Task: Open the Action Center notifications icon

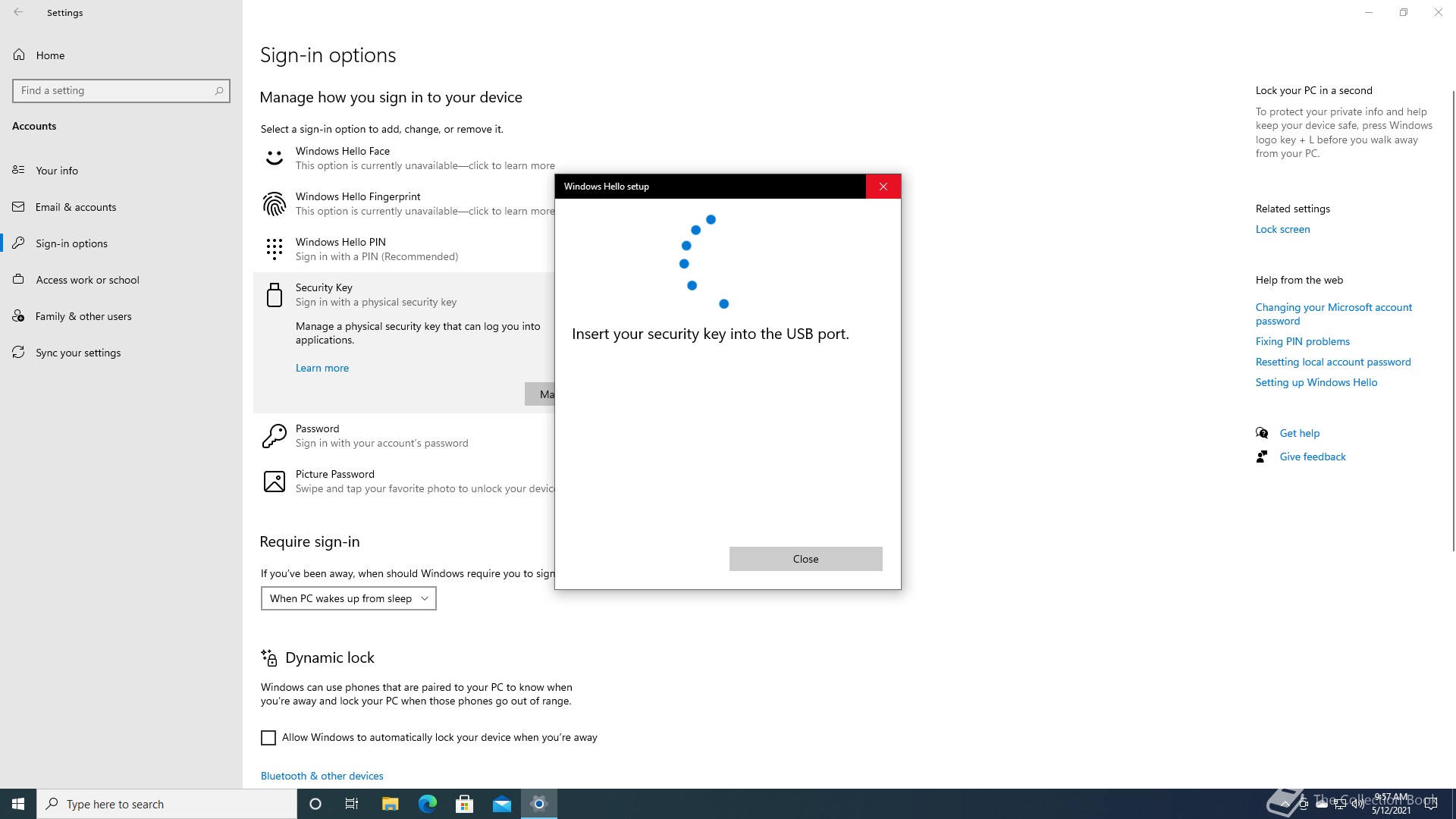Action: 1431,804
